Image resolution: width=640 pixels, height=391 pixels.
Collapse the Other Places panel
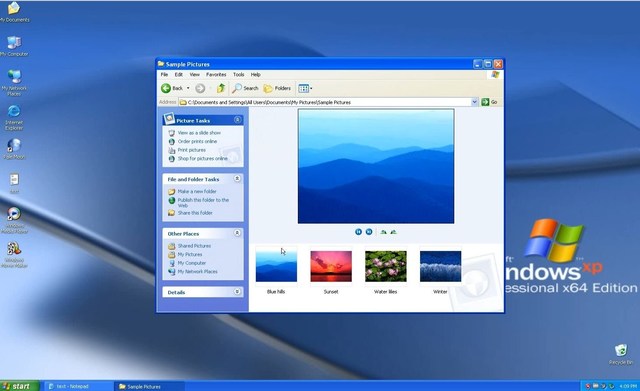pos(237,233)
